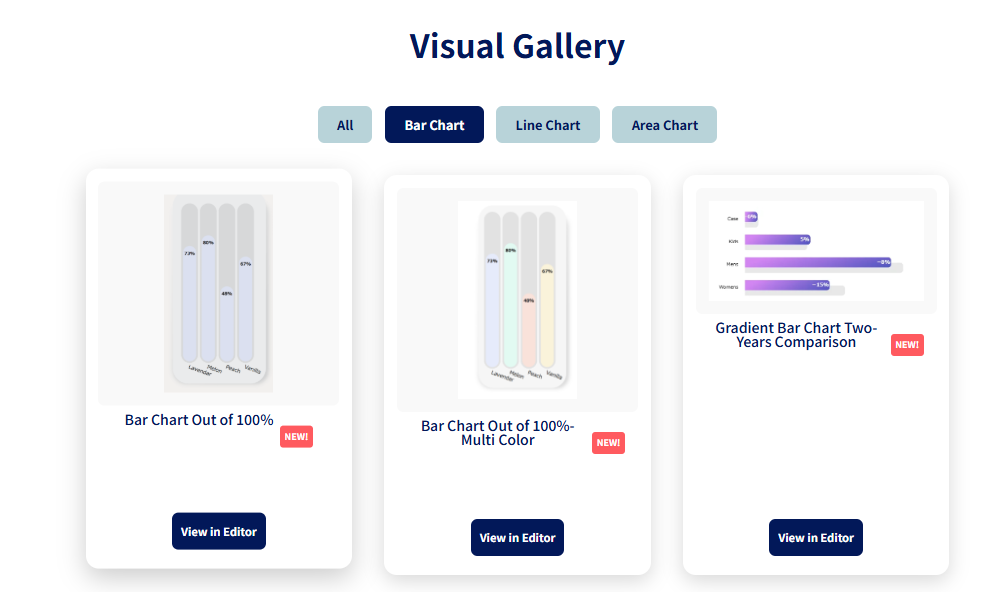Click the 'Bar Chart Out of 100%' title

coord(199,420)
